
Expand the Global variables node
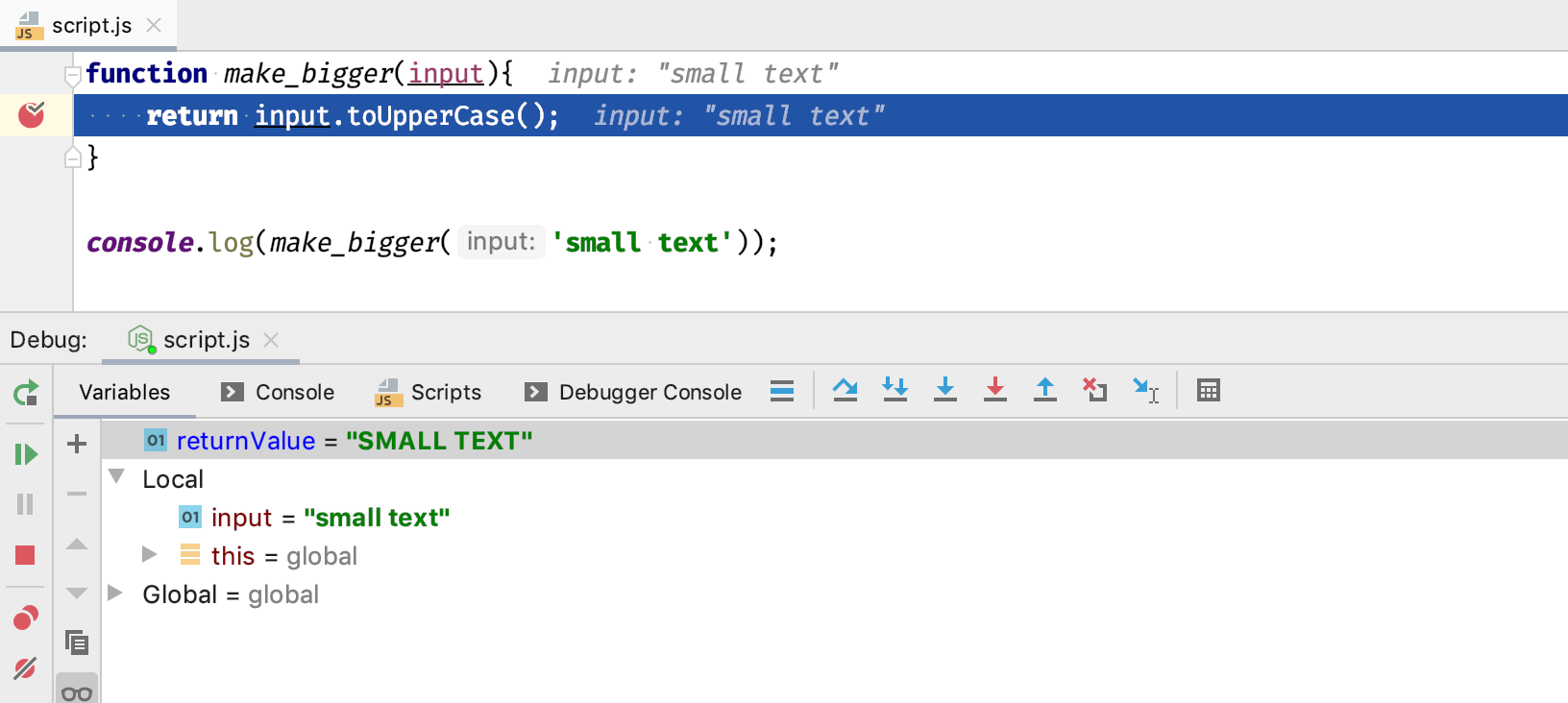115,594
